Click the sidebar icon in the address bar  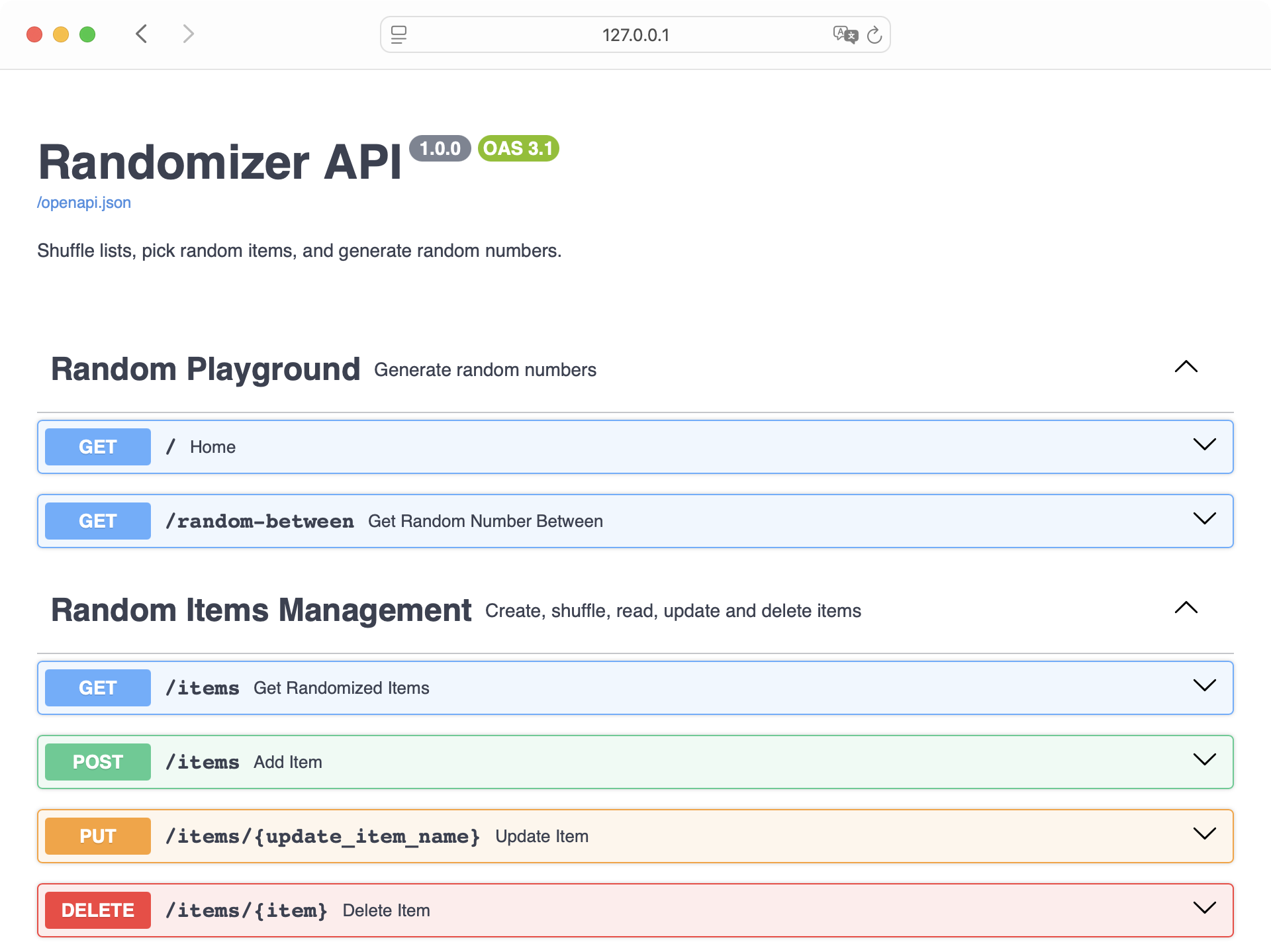(x=399, y=35)
